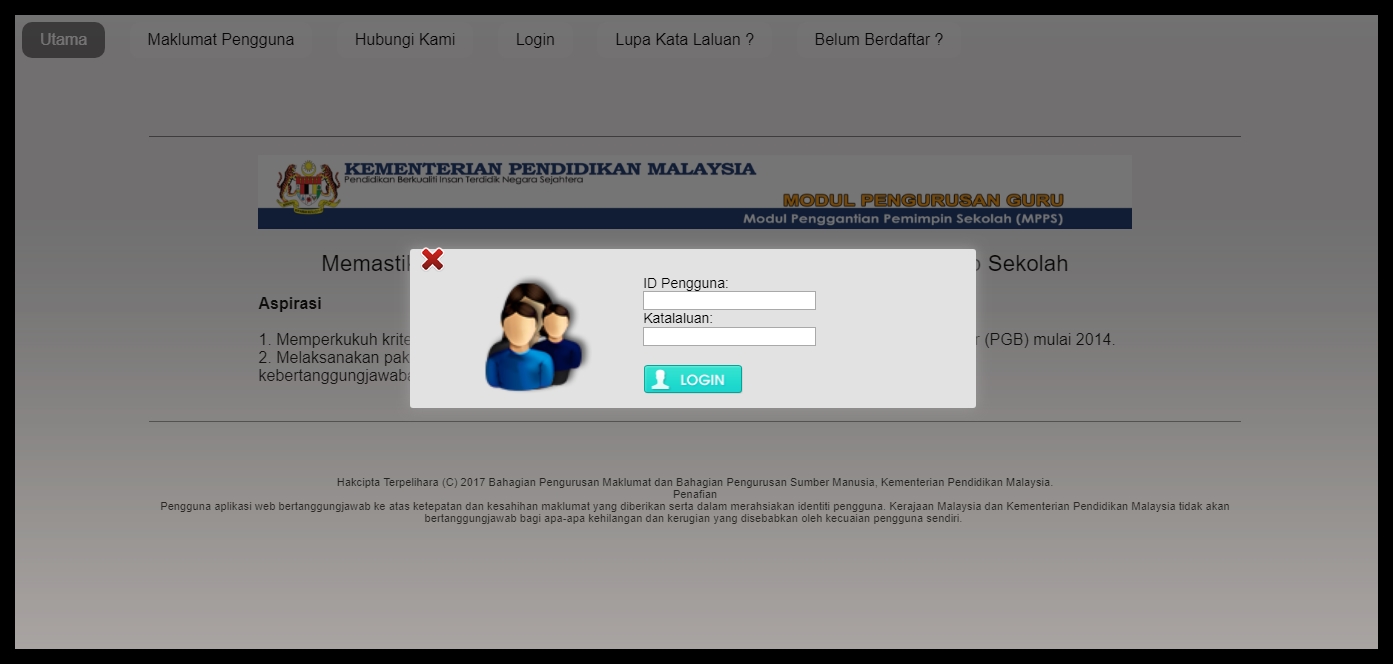Click the Malaysia coat of arms crest

tap(309, 186)
